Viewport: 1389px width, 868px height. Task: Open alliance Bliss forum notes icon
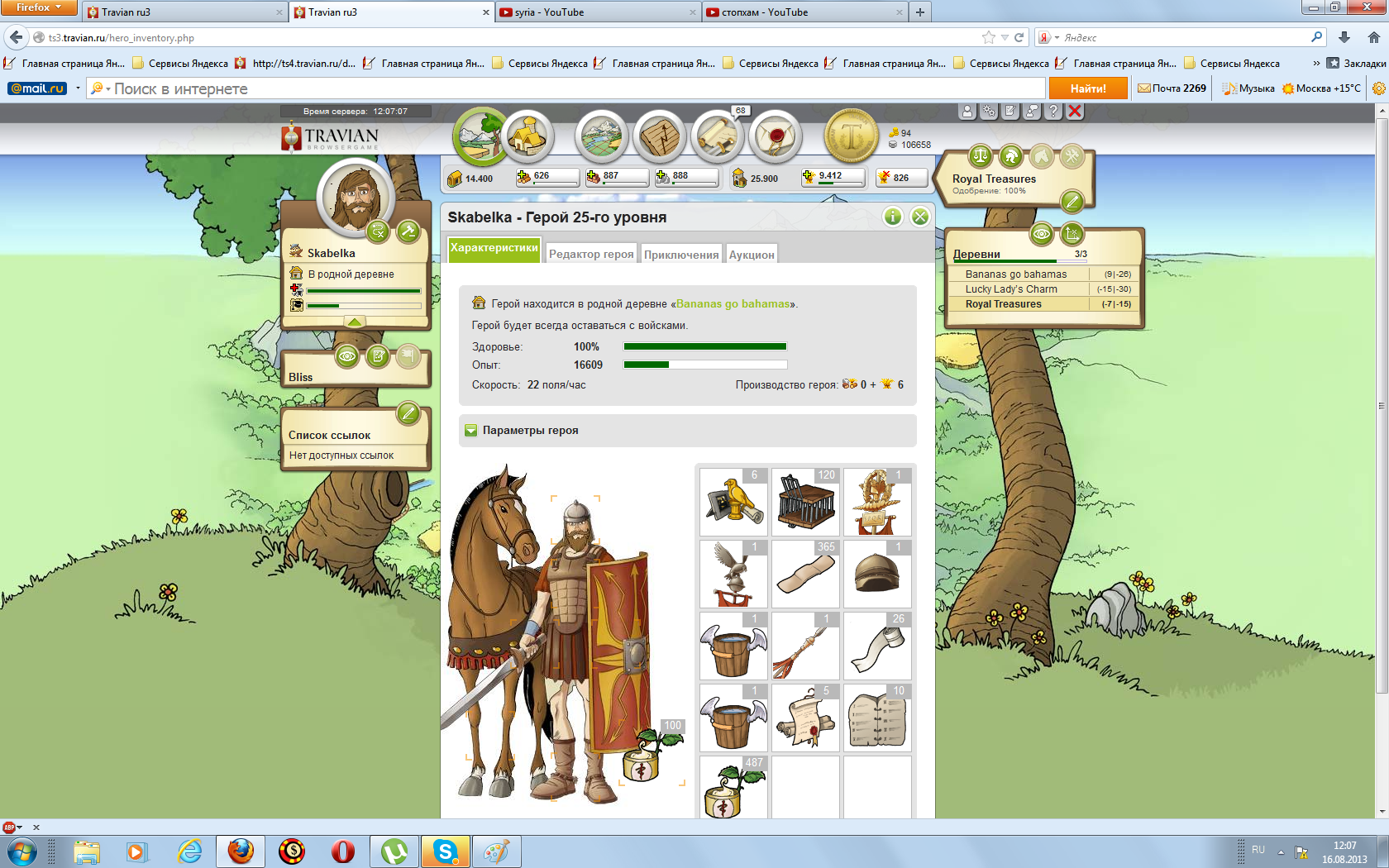pos(378,356)
